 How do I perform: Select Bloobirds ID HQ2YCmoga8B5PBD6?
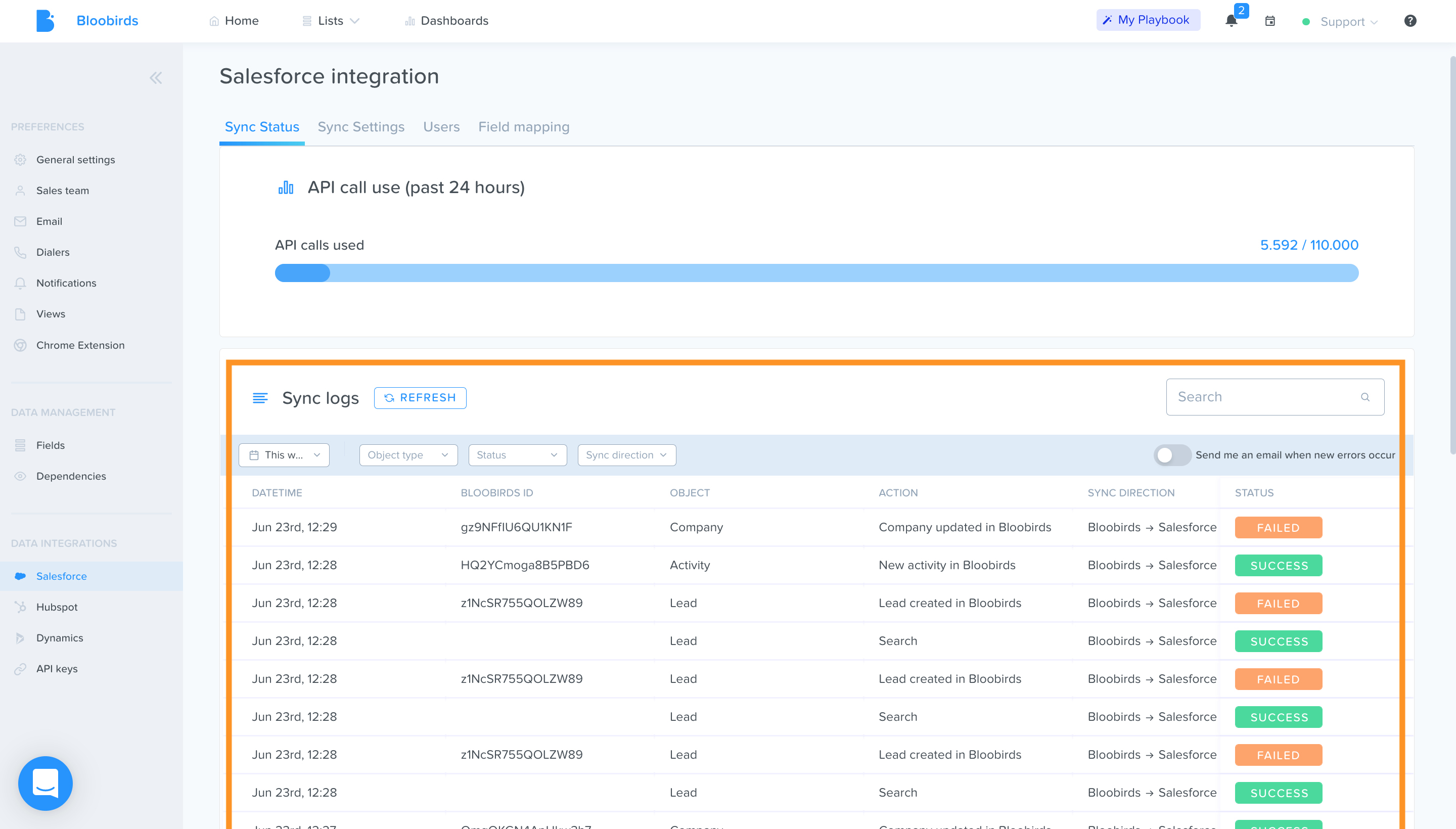tap(525, 565)
